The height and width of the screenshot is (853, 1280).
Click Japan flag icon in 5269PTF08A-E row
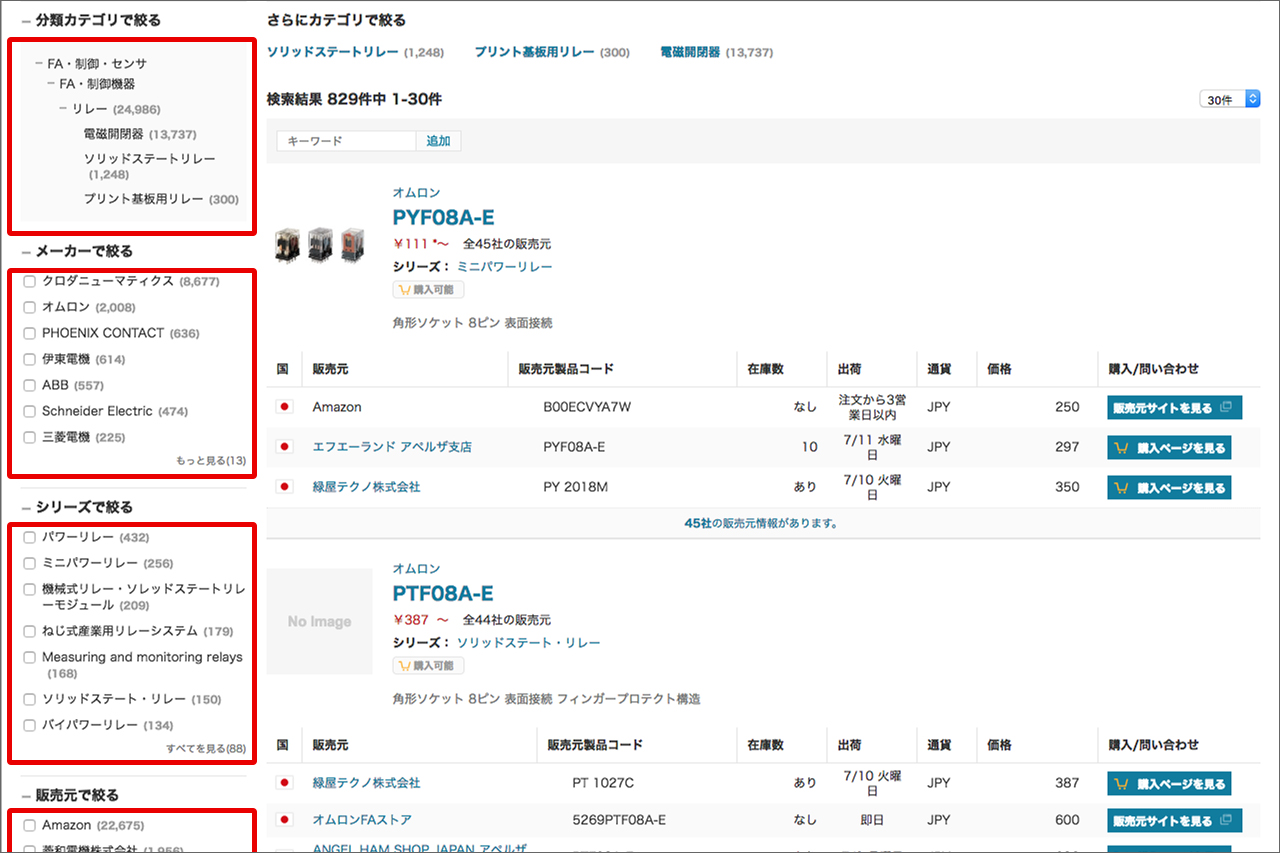[x=284, y=820]
